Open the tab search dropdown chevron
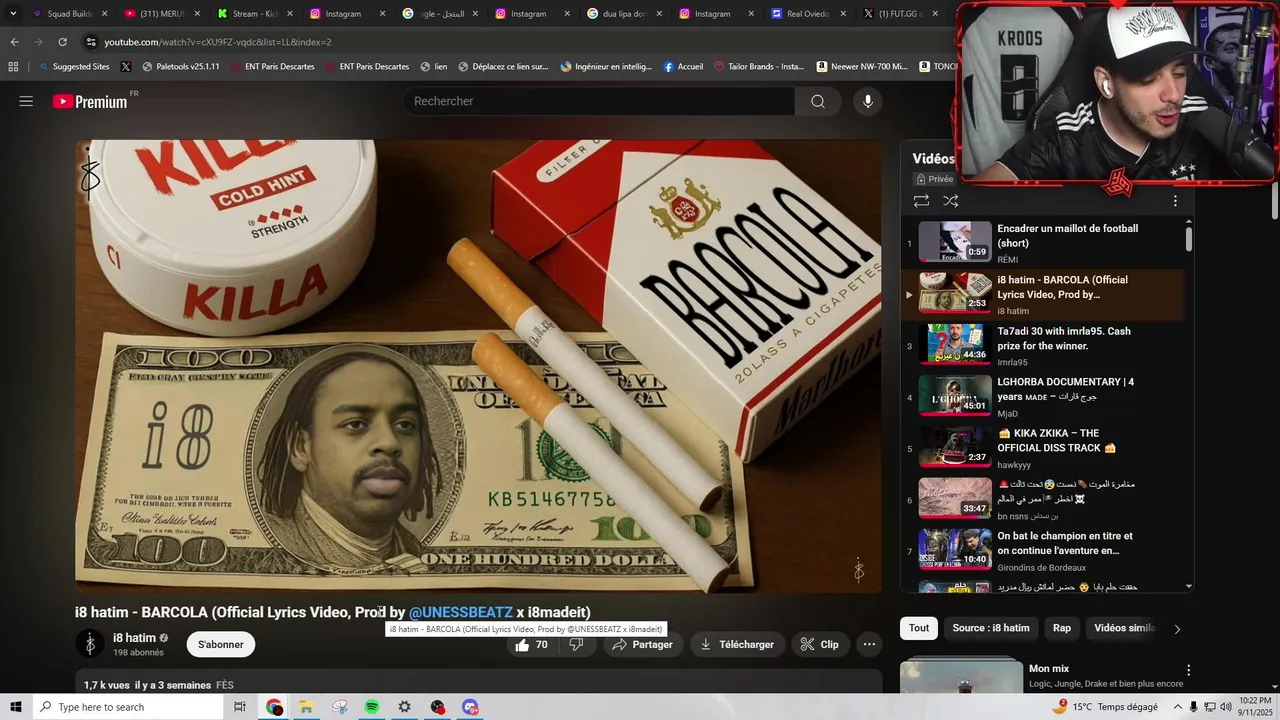 [13, 14]
